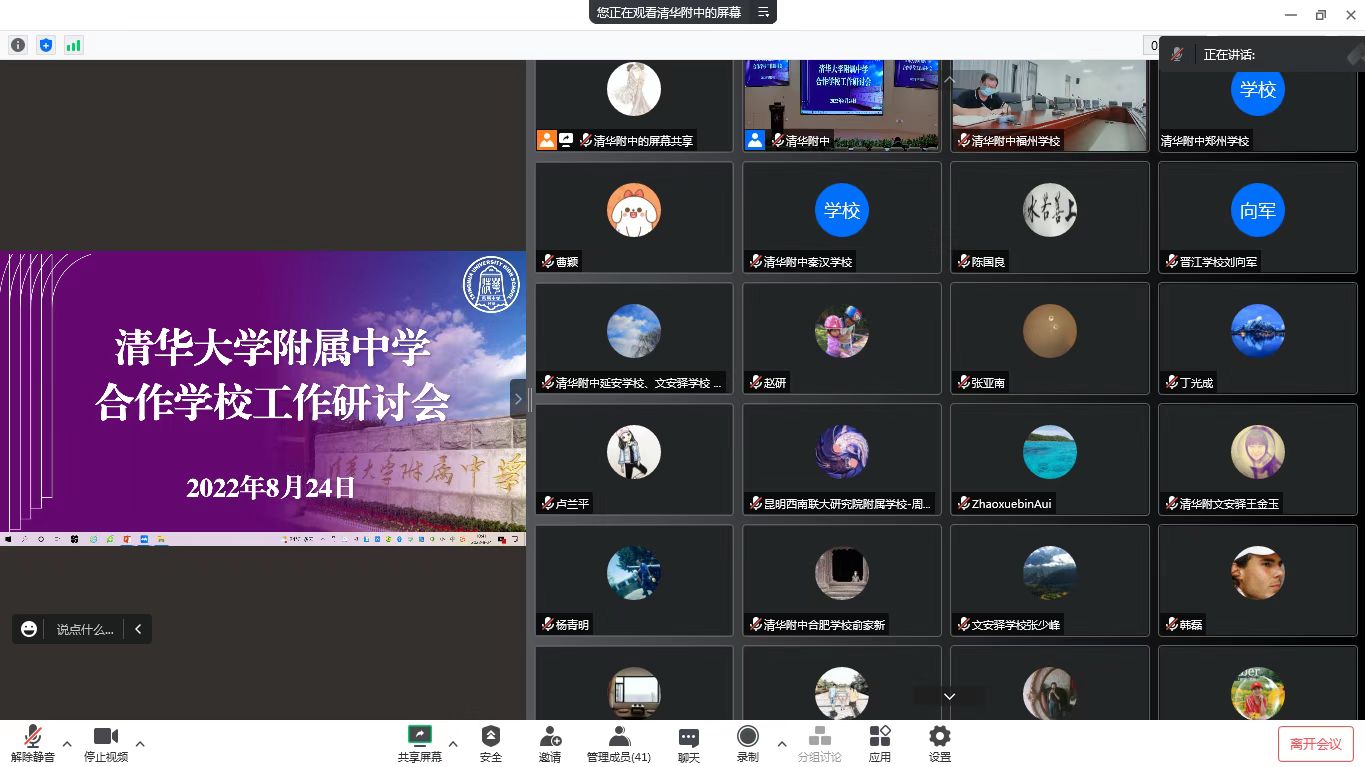Start 录制 meeting recording
Viewport: 1365px width, 767px height.
click(747, 744)
